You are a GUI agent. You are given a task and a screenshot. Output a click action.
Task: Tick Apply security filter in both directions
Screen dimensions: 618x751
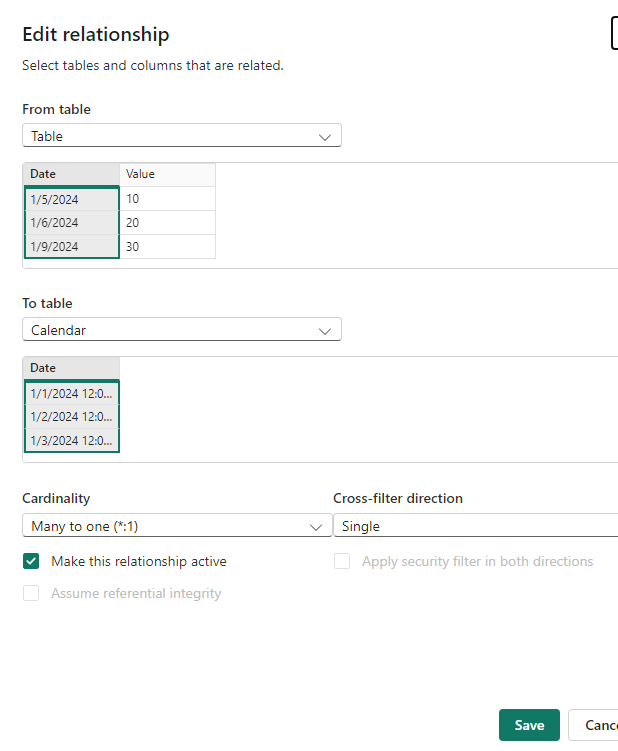(342, 561)
